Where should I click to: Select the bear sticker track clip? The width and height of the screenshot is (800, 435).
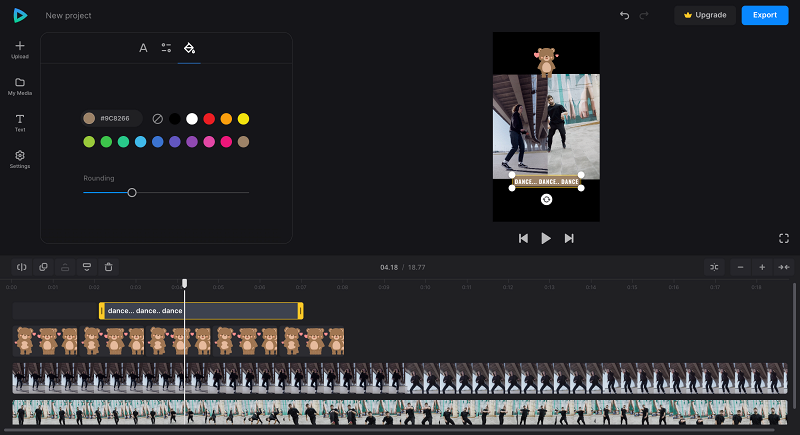[179, 341]
